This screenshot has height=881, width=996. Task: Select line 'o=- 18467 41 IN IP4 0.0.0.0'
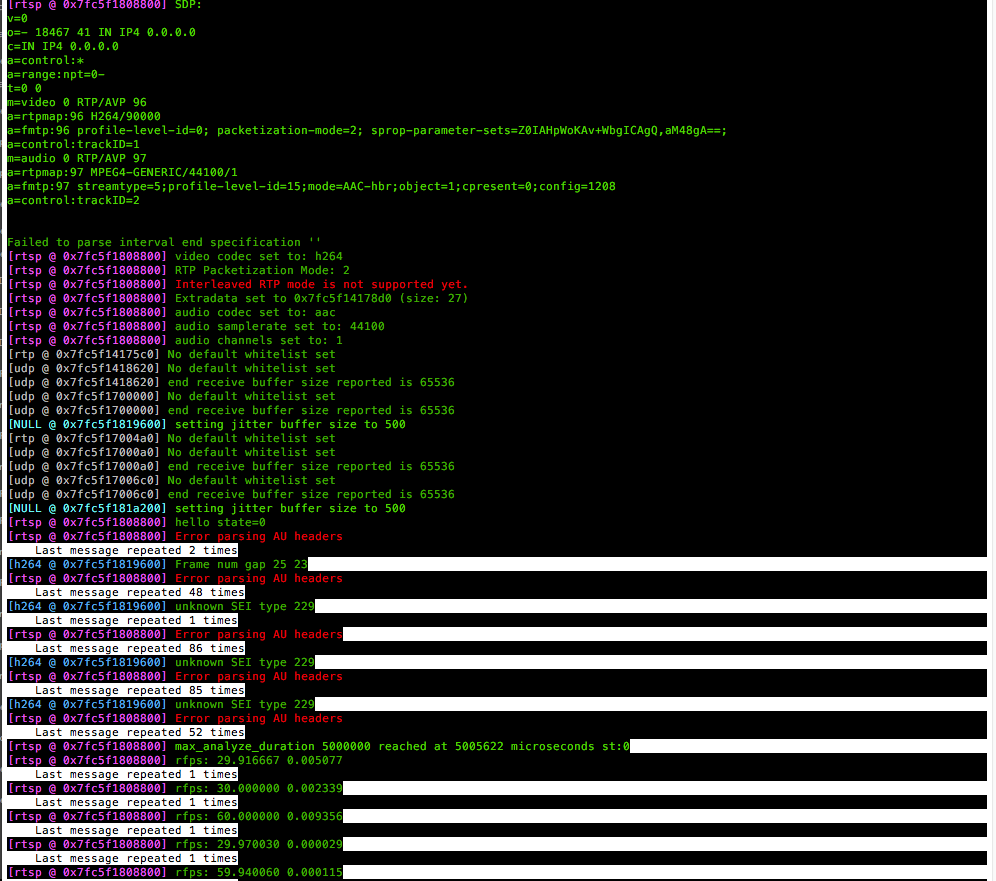coord(102,32)
